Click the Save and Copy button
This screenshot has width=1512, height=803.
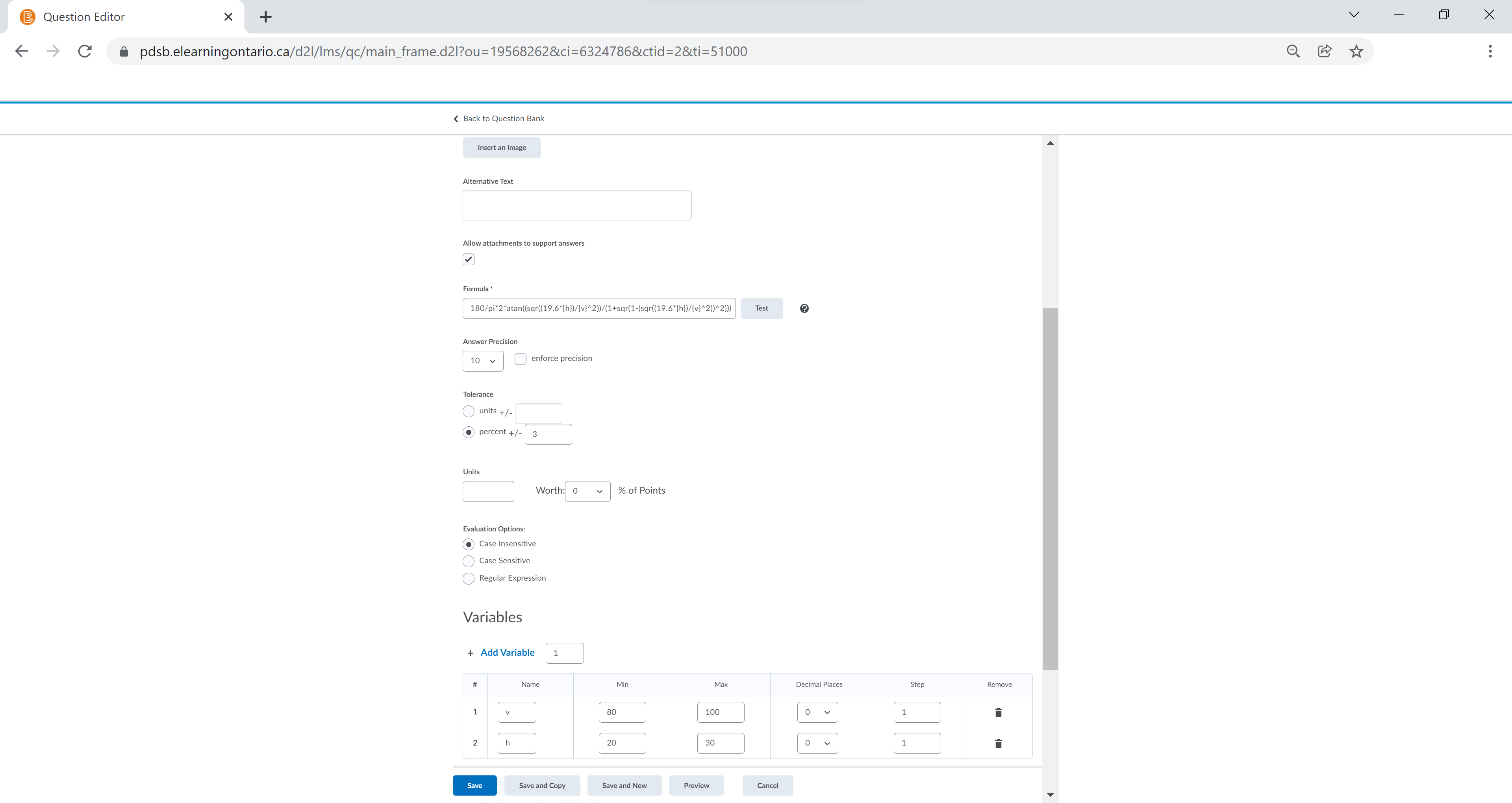point(542,785)
